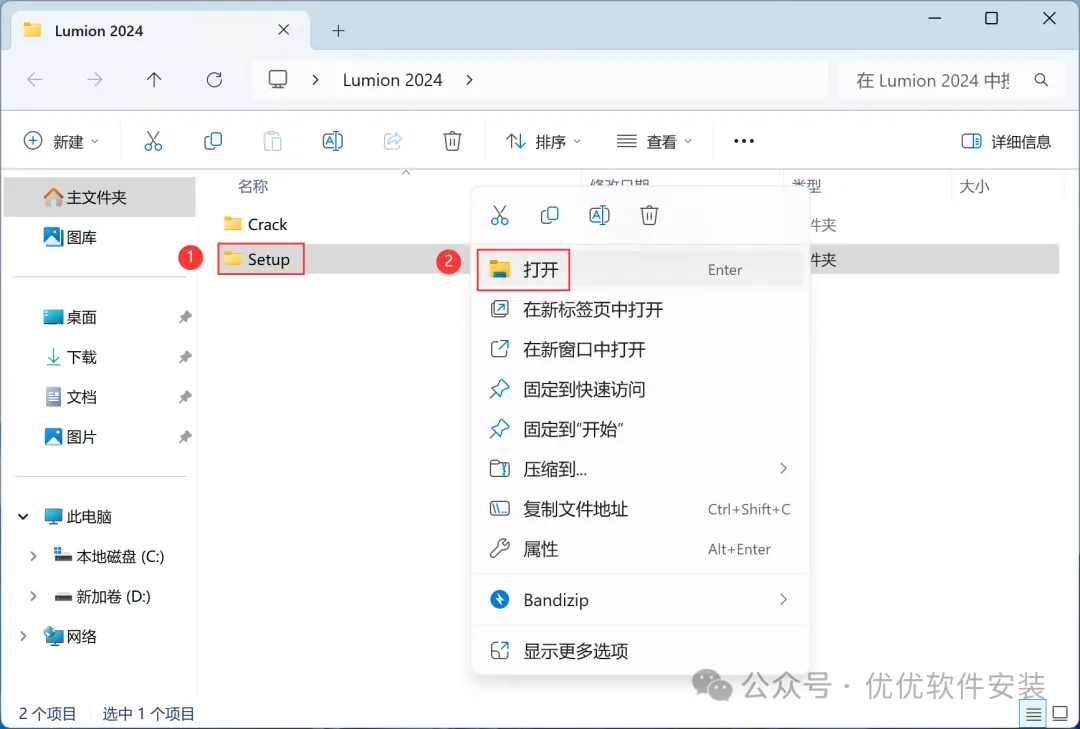Choose 显示更多选项
The width and height of the screenshot is (1080, 729).
click(x=639, y=651)
